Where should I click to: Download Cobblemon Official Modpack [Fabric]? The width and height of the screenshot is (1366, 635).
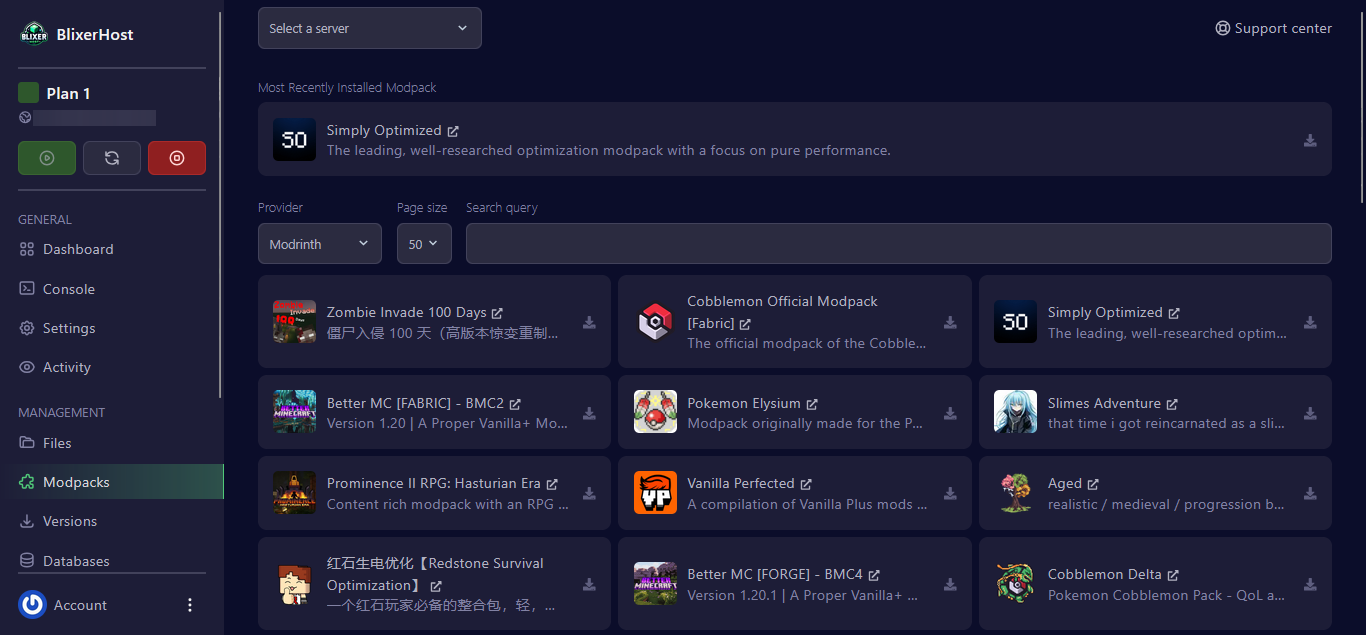click(x=950, y=322)
